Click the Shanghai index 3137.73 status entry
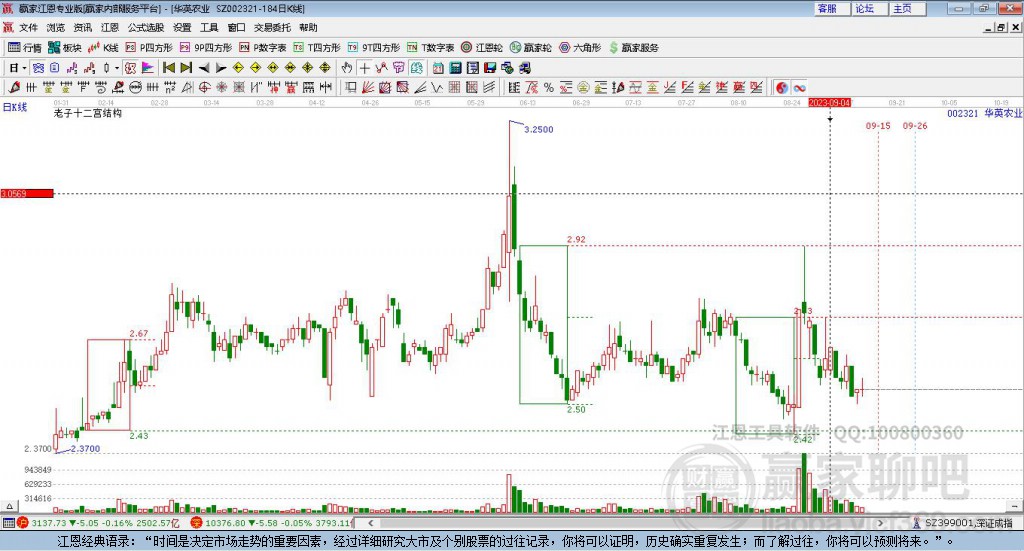The image size is (1024, 551). click(99, 523)
